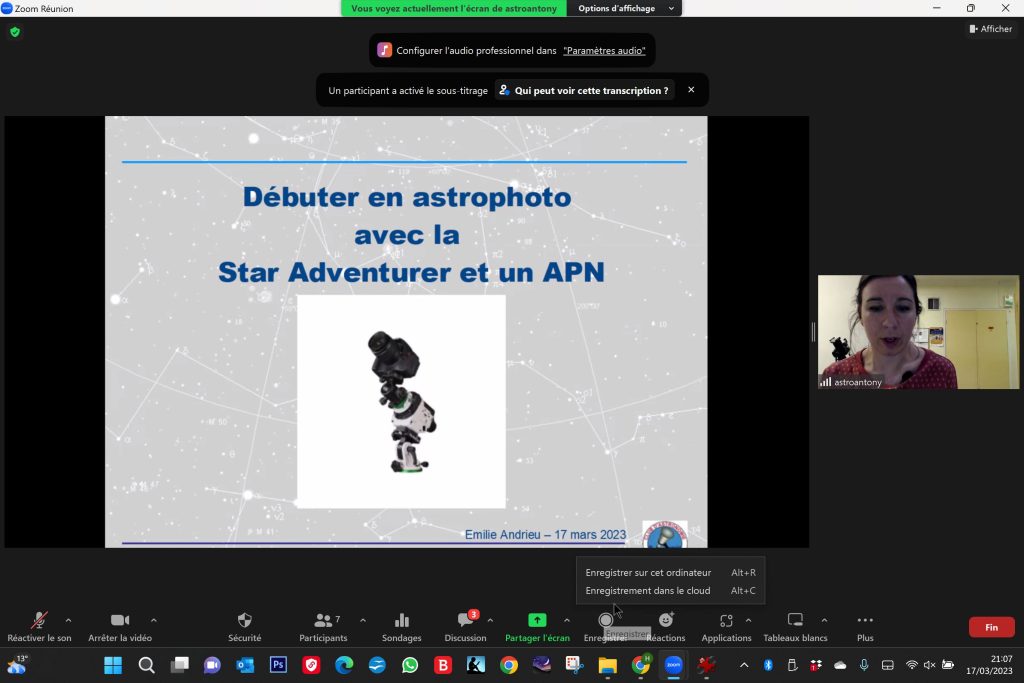Open Photoshop from the taskbar
Screen dimensions: 1024x683
[278, 665]
